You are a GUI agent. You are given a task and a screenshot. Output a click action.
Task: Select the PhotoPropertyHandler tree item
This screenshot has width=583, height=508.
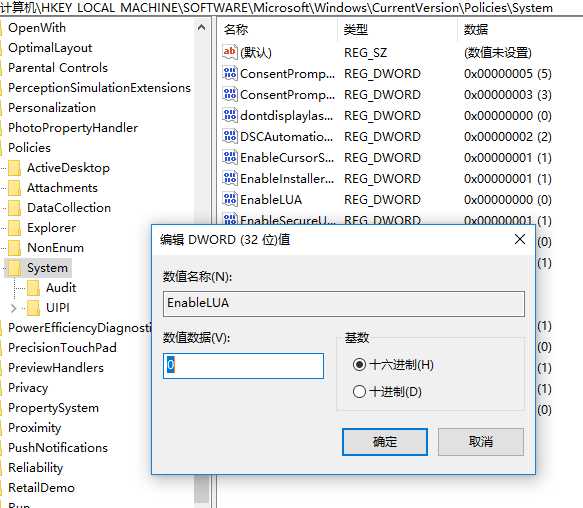point(73,128)
